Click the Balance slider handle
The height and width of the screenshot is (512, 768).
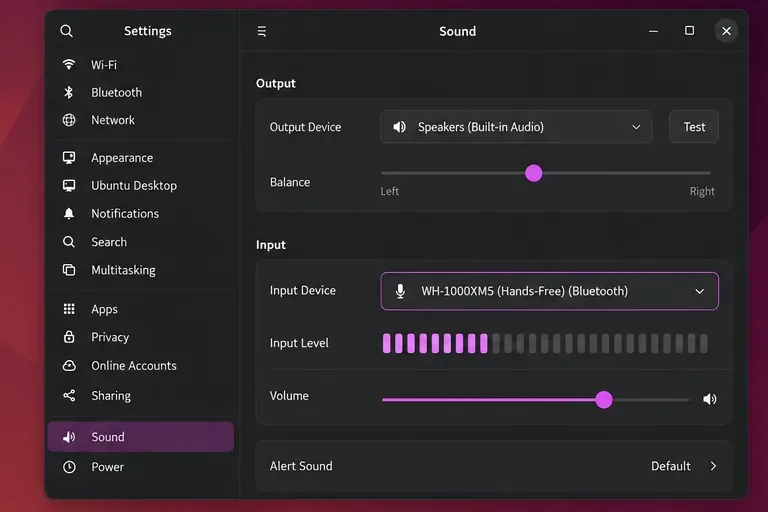coord(533,173)
